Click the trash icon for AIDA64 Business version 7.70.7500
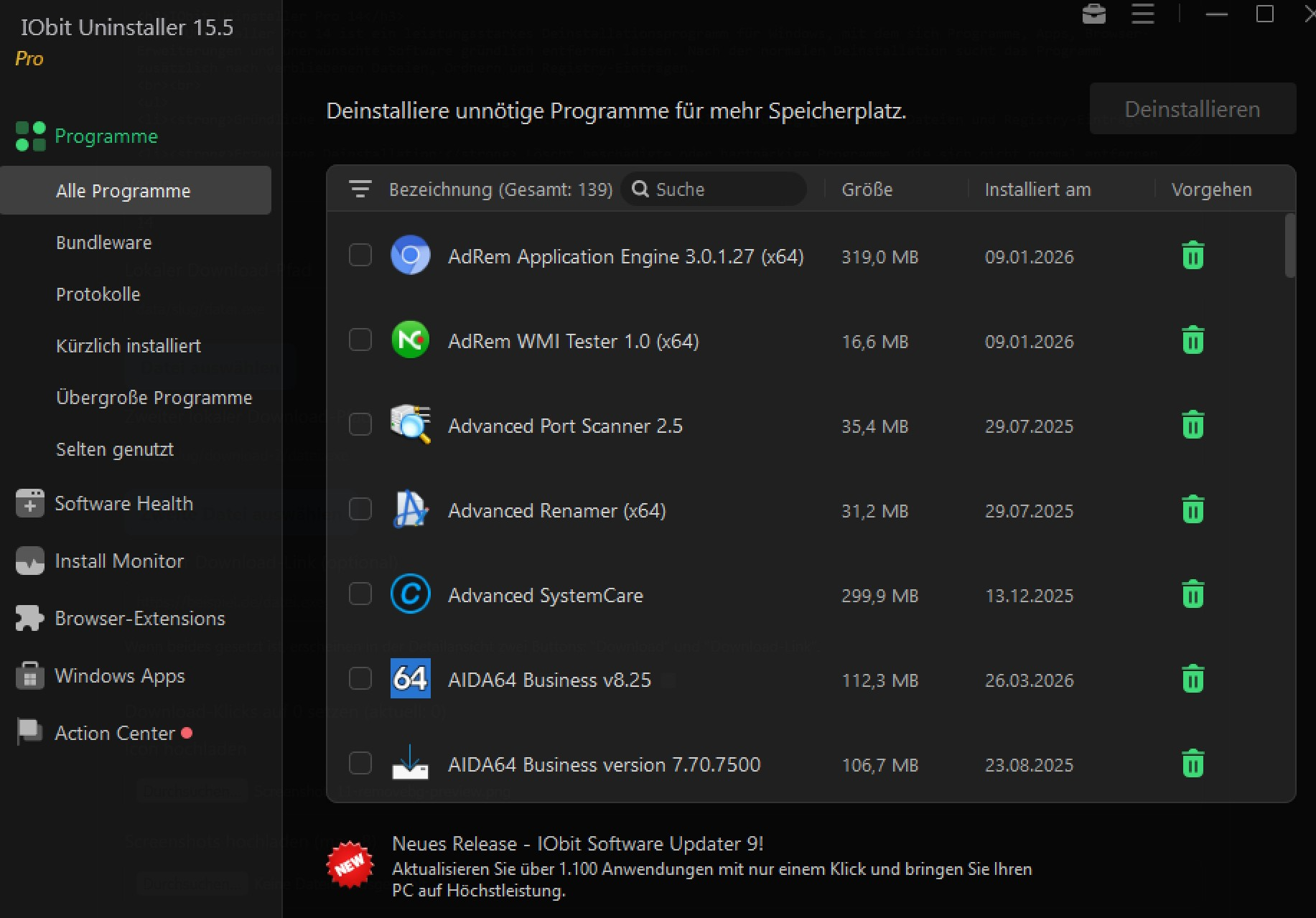Screen dimensions: 1316x918 tap(1193, 764)
